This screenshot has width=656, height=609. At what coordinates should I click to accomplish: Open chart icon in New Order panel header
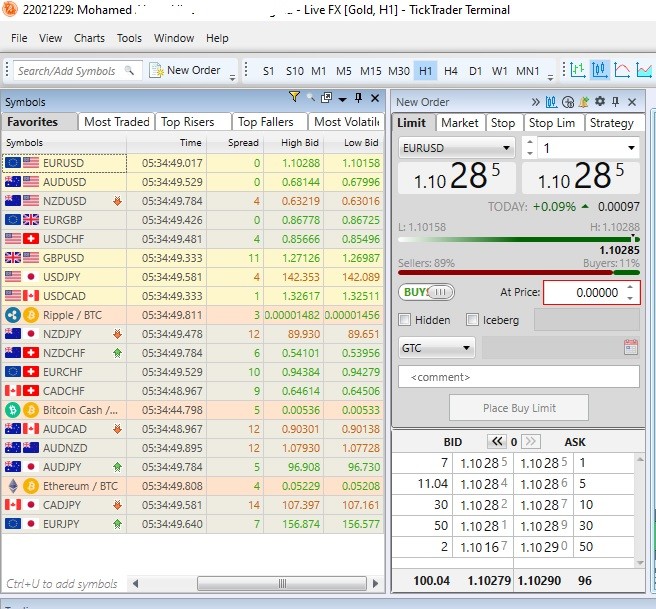click(551, 102)
